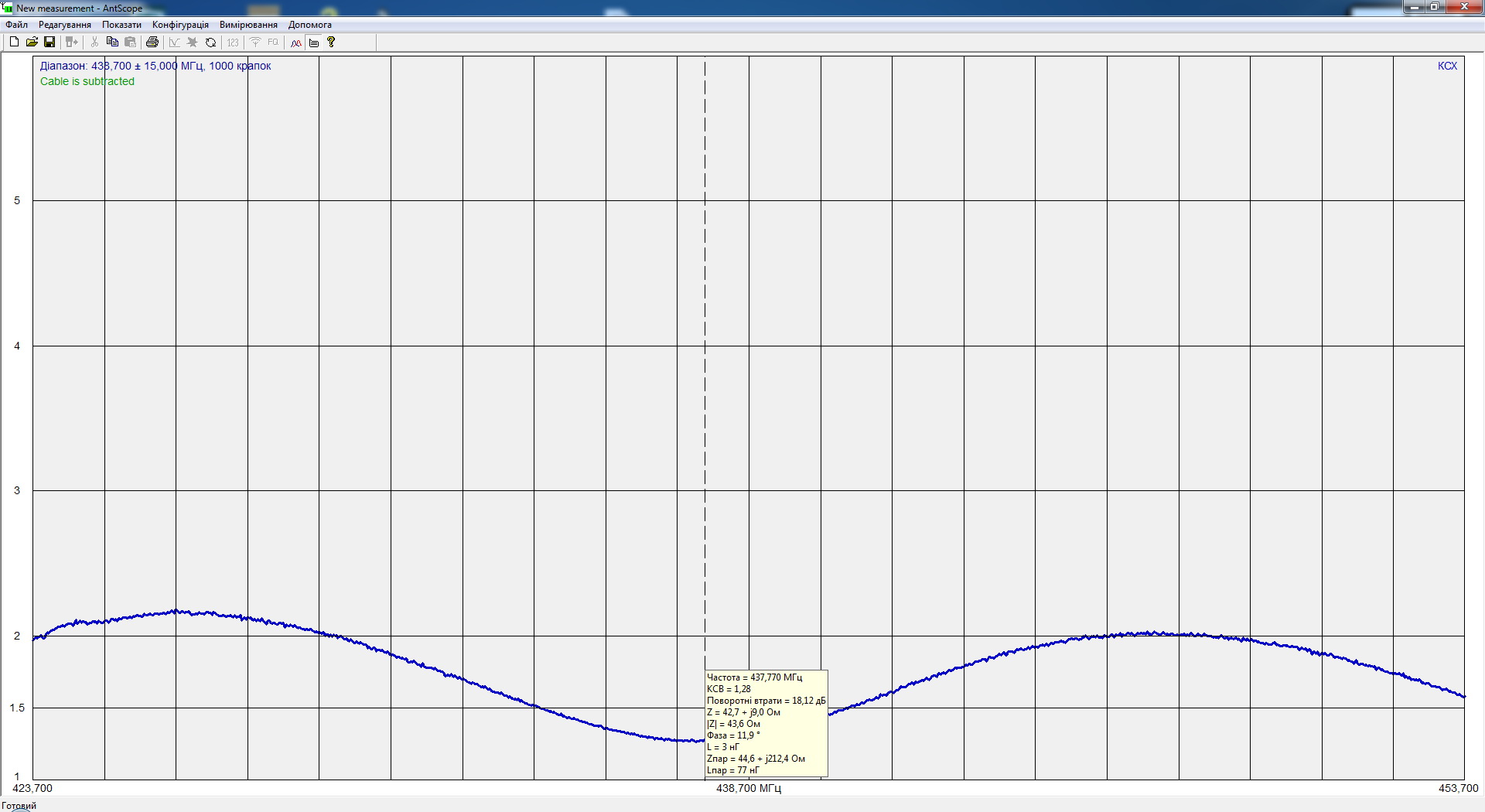This screenshot has width=1485, height=812.
Task: Expand the Конфігурація menu
Action: [x=180, y=25]
